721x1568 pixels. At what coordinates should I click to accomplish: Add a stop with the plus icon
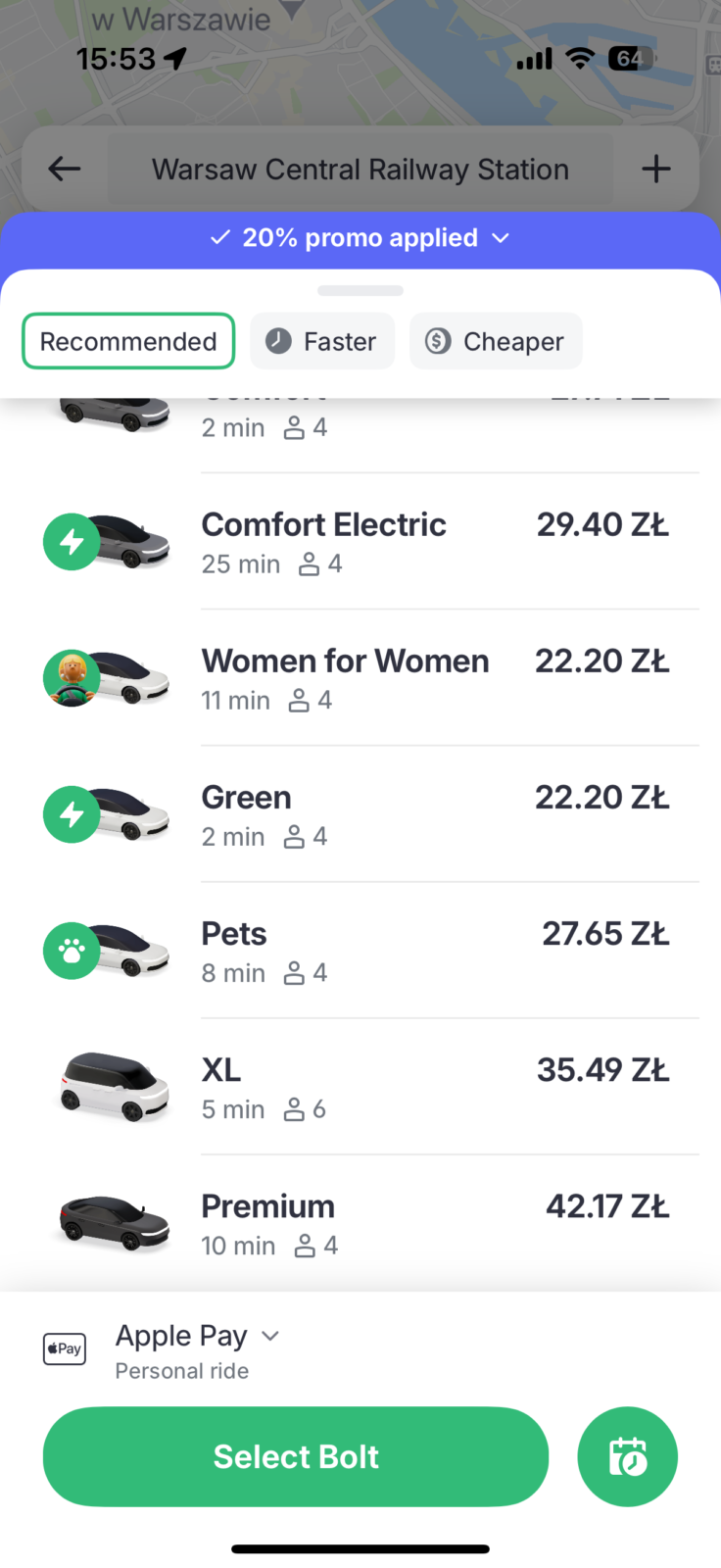click(655, 169)
